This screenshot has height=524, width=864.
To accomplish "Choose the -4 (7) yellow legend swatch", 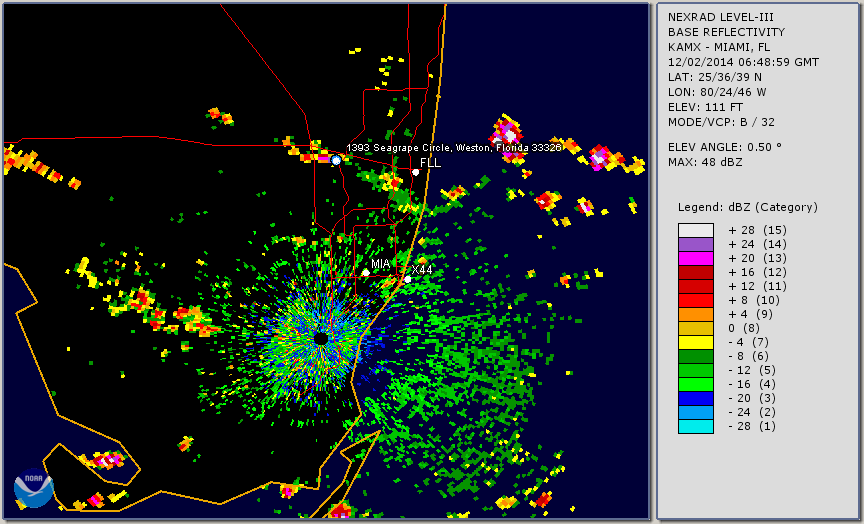I will pos(696,342).
